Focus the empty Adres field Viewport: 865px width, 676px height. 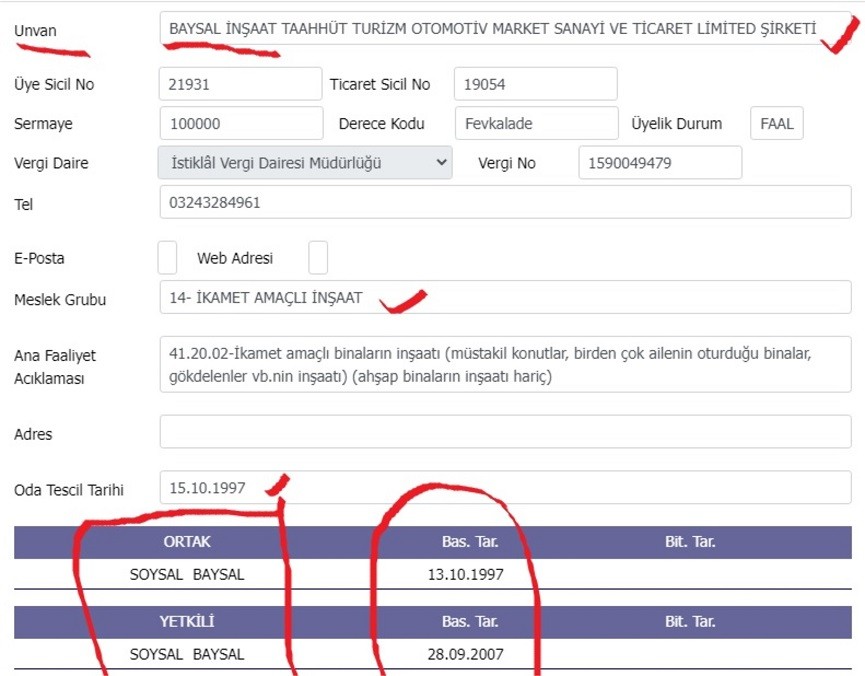click(x=505, y=432)
